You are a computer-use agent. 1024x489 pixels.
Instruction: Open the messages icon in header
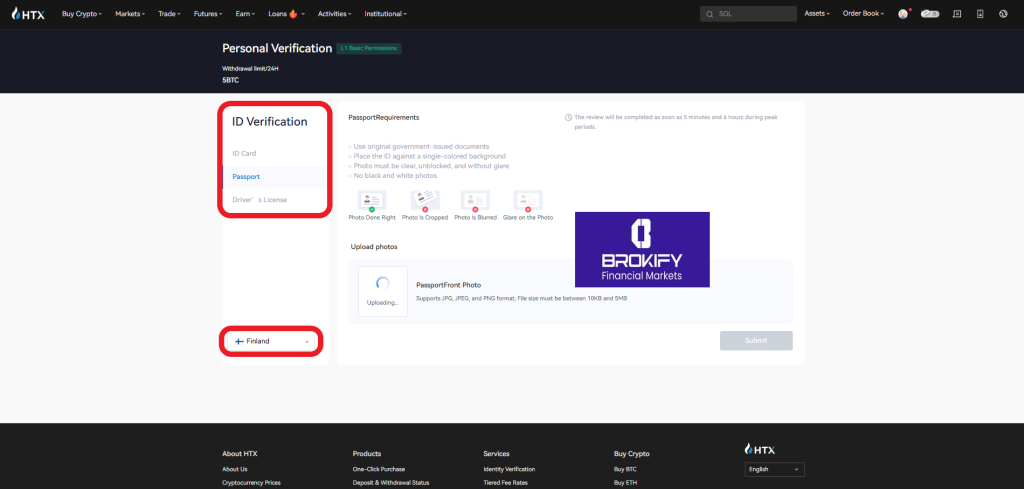pos(957,14)
